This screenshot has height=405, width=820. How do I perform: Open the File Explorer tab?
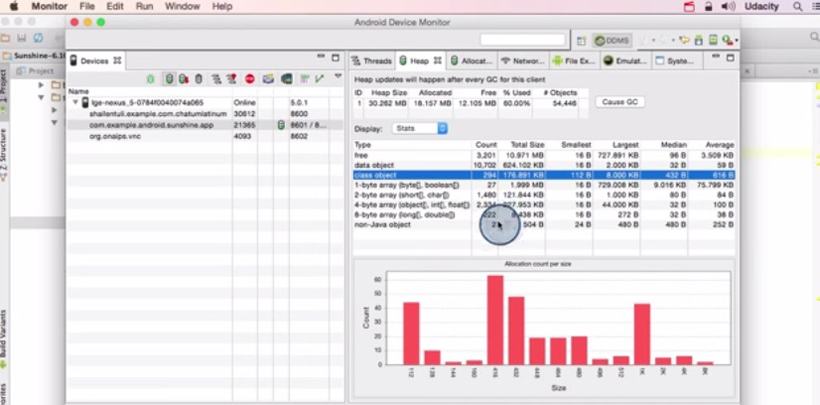(x=574, y=61)
